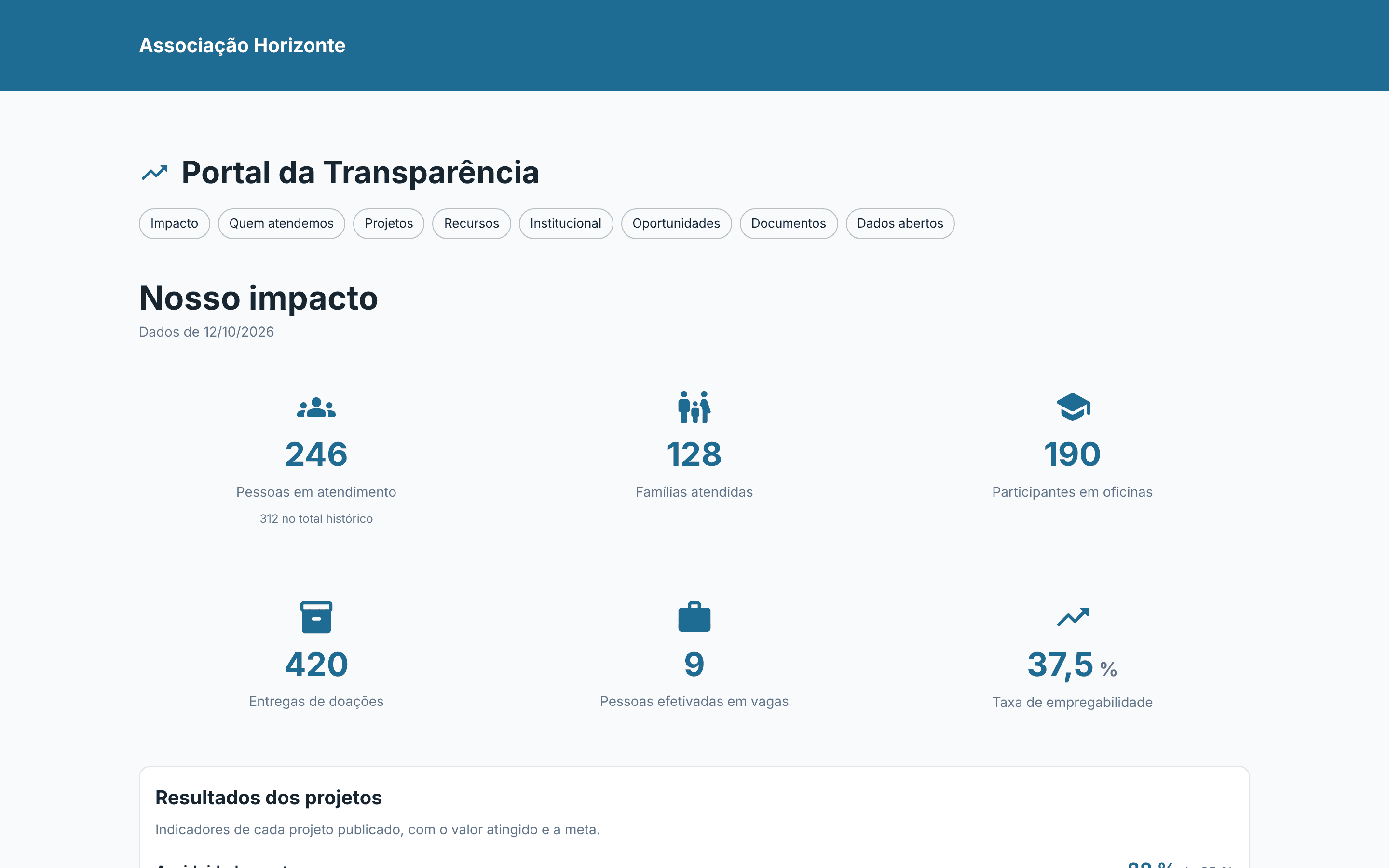Screen dimensions: 1389x868
Task: Click the Nosso impacto heading
Action: [x=259, y=298]
